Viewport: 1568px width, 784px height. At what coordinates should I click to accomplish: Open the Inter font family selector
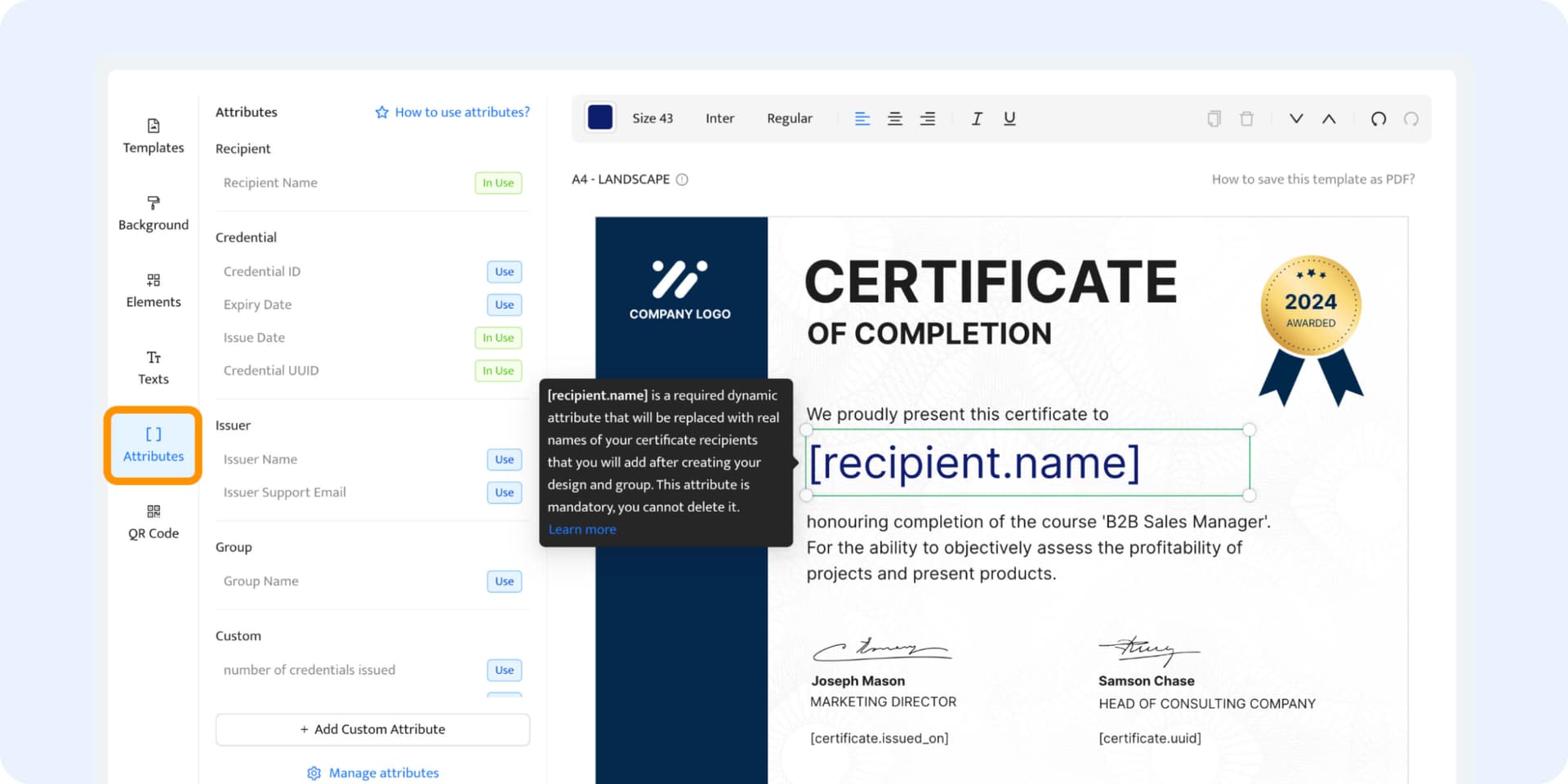click(719, 118)
